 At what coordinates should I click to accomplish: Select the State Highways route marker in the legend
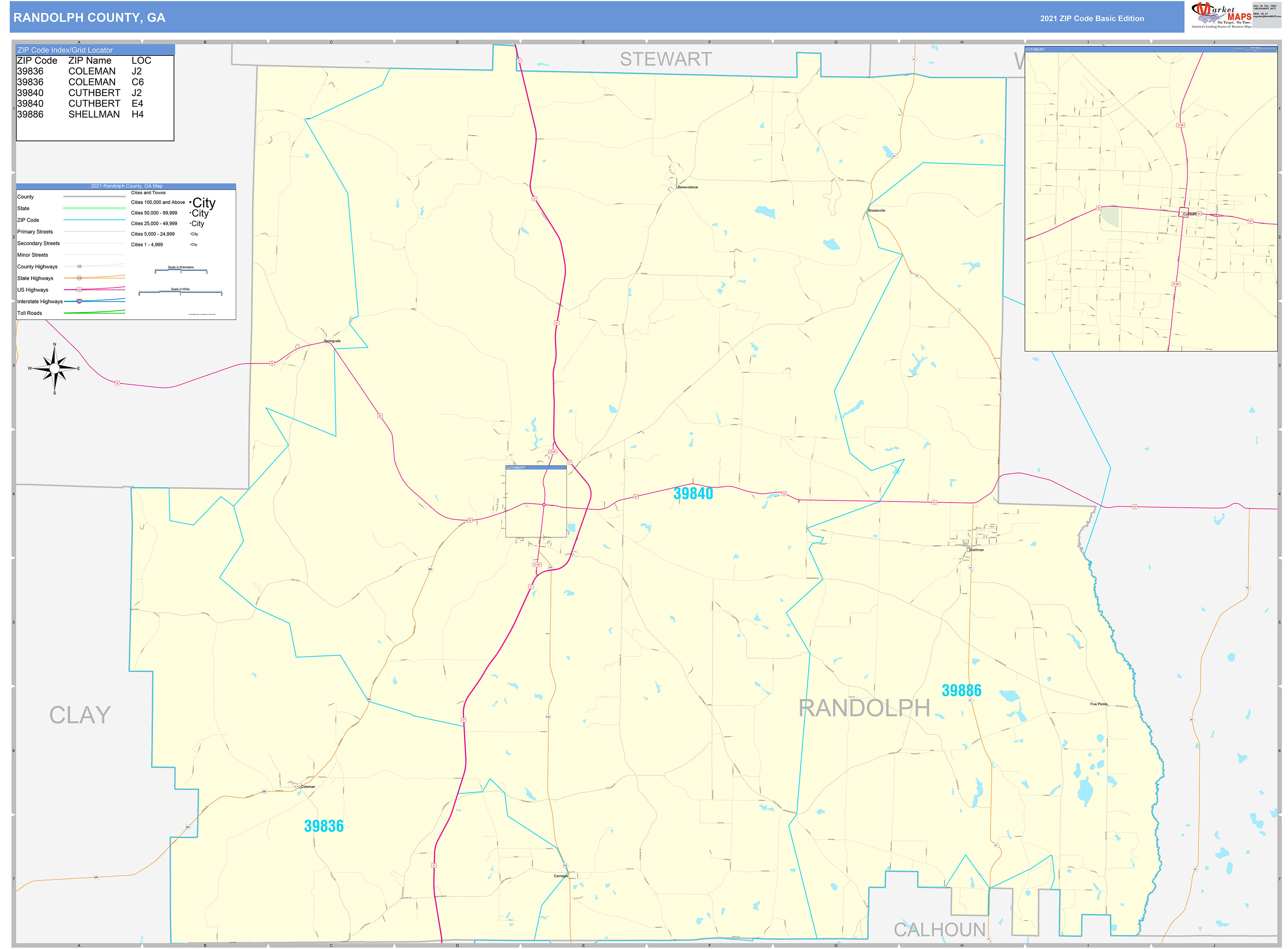click(79, 278)
